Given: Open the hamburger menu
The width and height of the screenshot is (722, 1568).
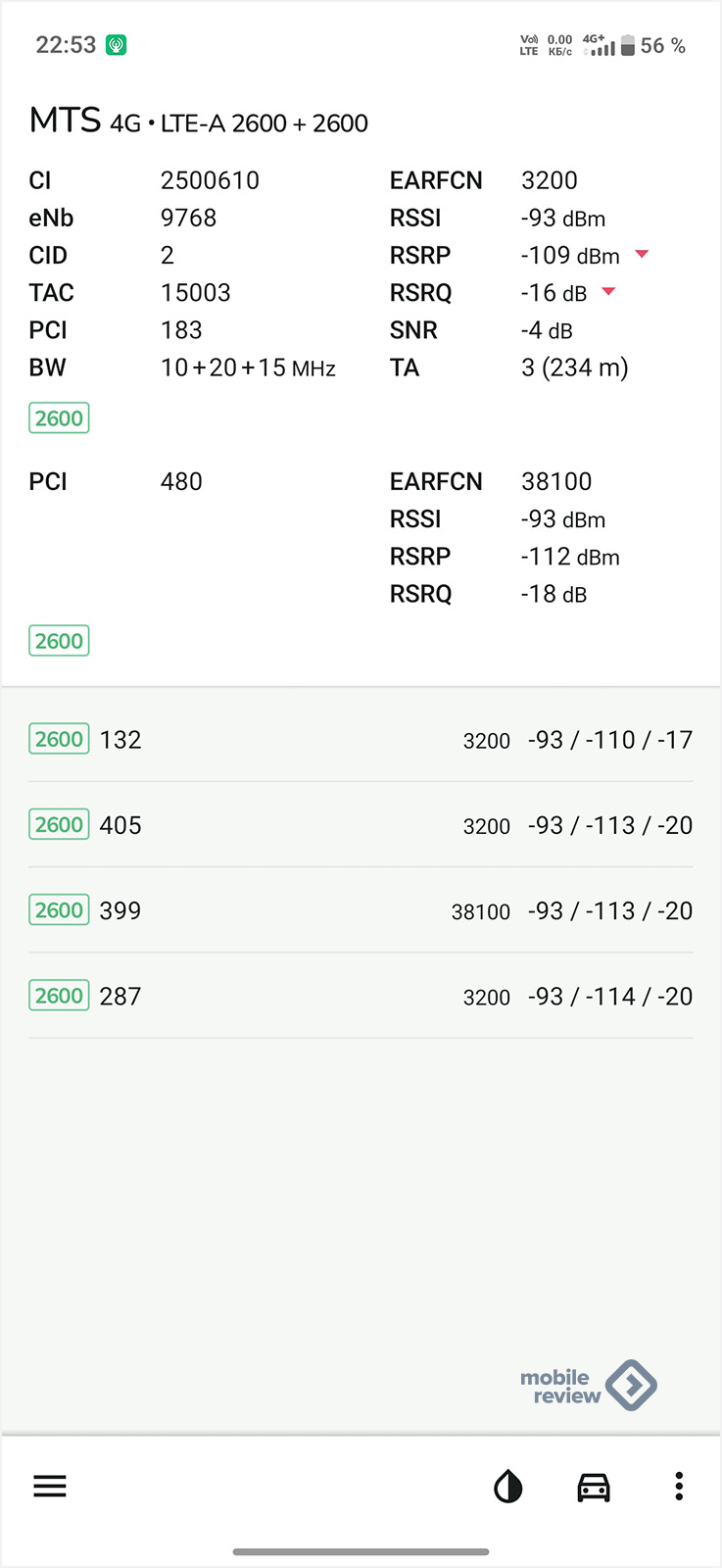Looking at the screenshot, I should pyautogui.click(x=50, y=1487).
